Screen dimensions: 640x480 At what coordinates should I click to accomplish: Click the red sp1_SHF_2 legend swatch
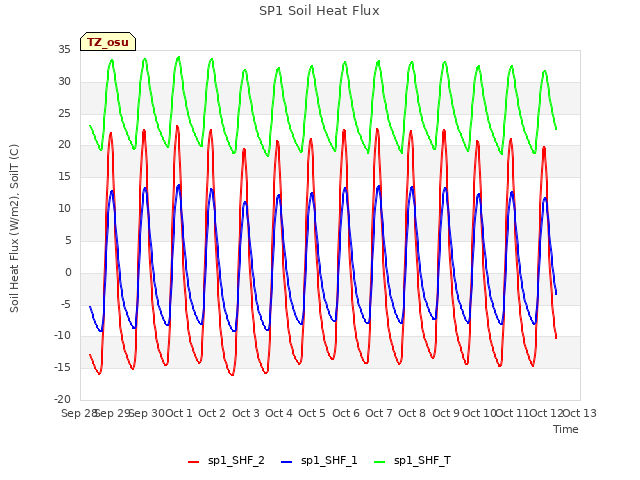tap(193, 462)
